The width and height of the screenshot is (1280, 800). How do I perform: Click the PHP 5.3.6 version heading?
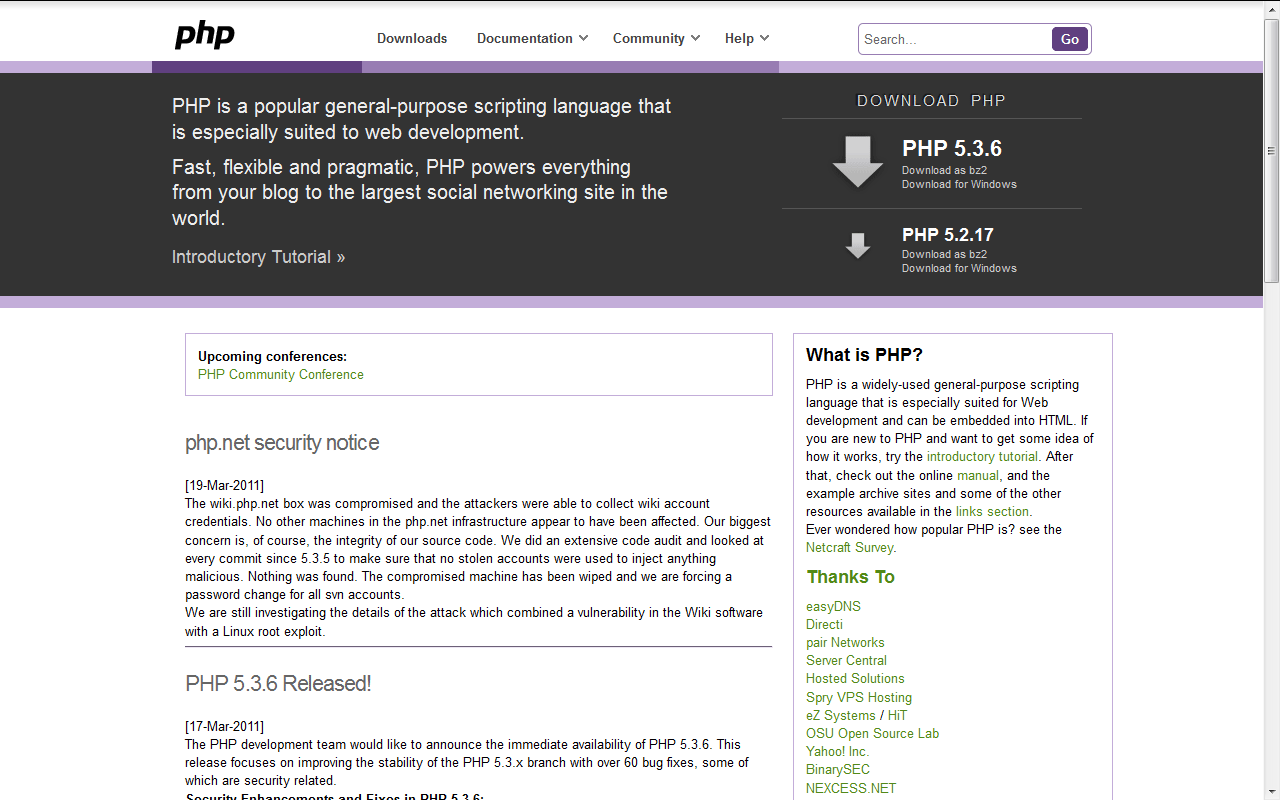pyautogui.click(x=952, y=148)
